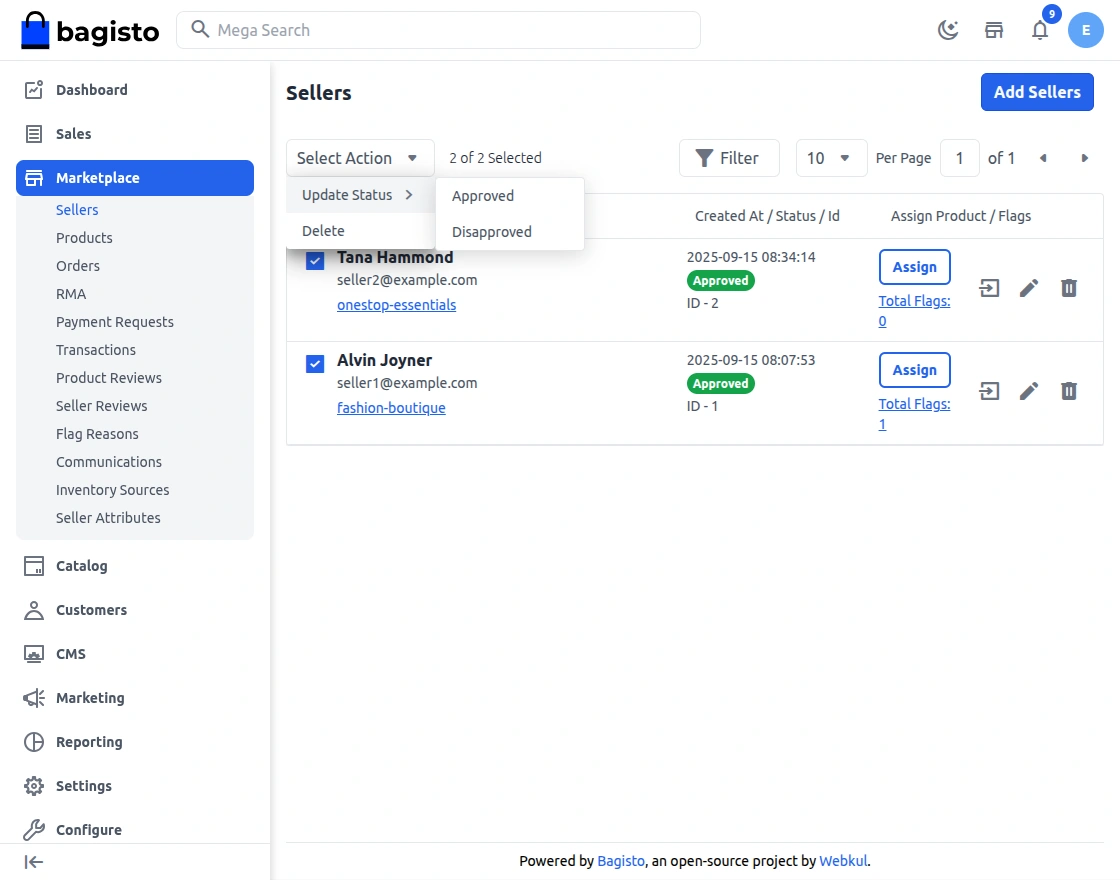Uncheck Tana Hammond's row checkbox
The width and height of the screenshot is (1120, 880).
coord(315,261)
